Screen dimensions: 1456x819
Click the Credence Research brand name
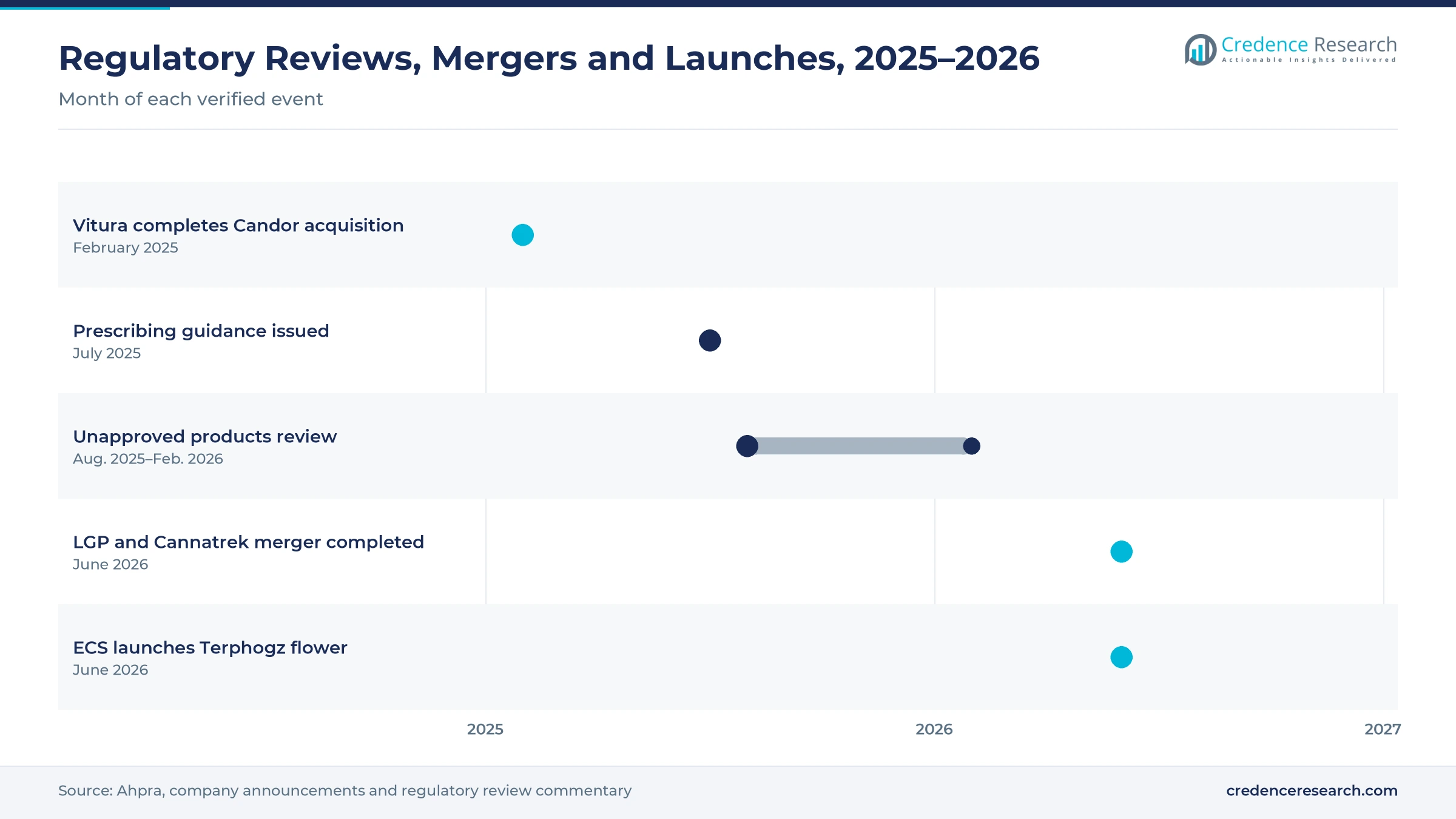1309,44
